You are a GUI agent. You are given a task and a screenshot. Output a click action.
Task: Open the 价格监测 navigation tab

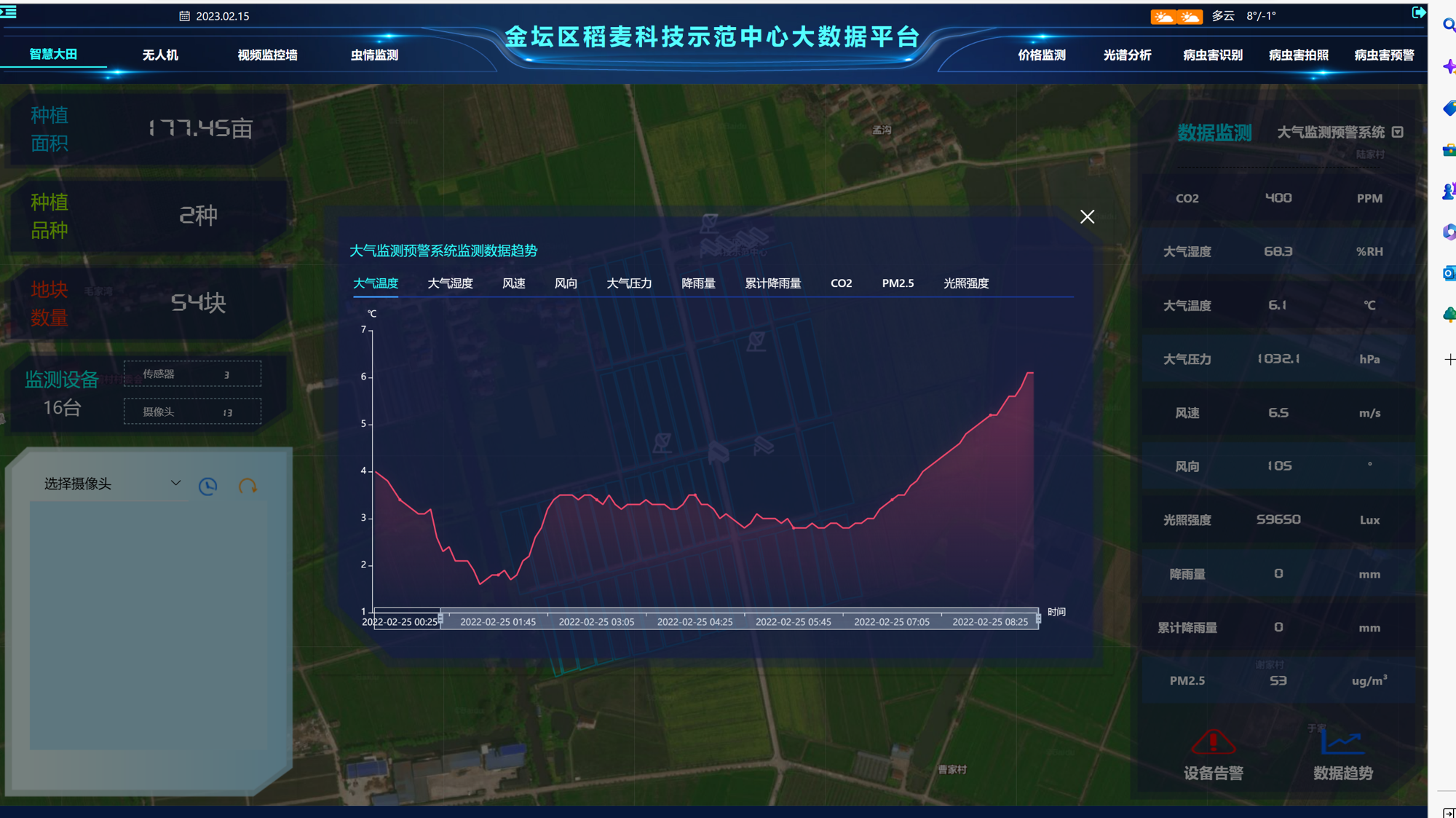tap(1042, 55)
